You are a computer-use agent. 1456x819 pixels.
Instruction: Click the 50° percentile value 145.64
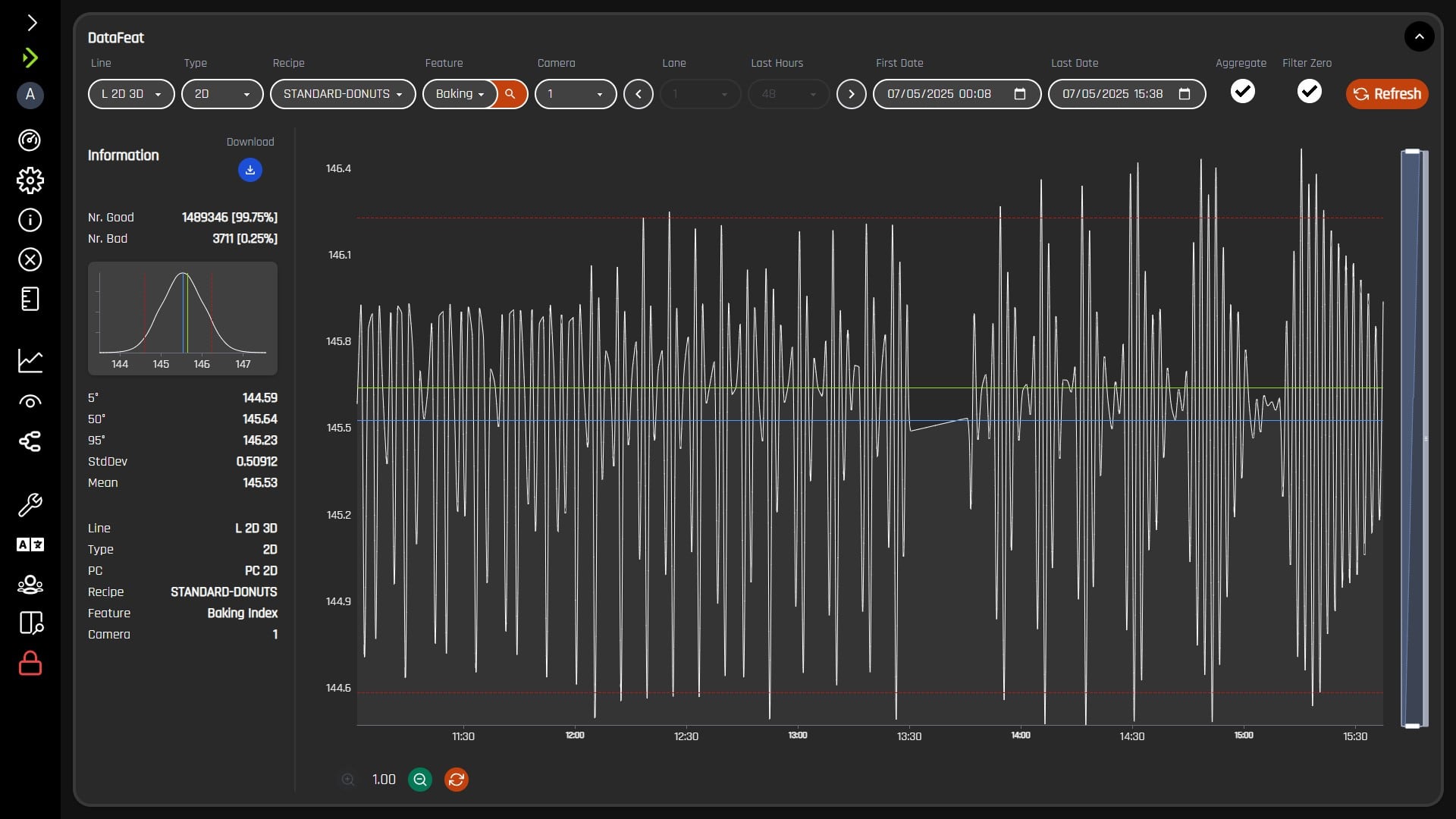[260, 419]
